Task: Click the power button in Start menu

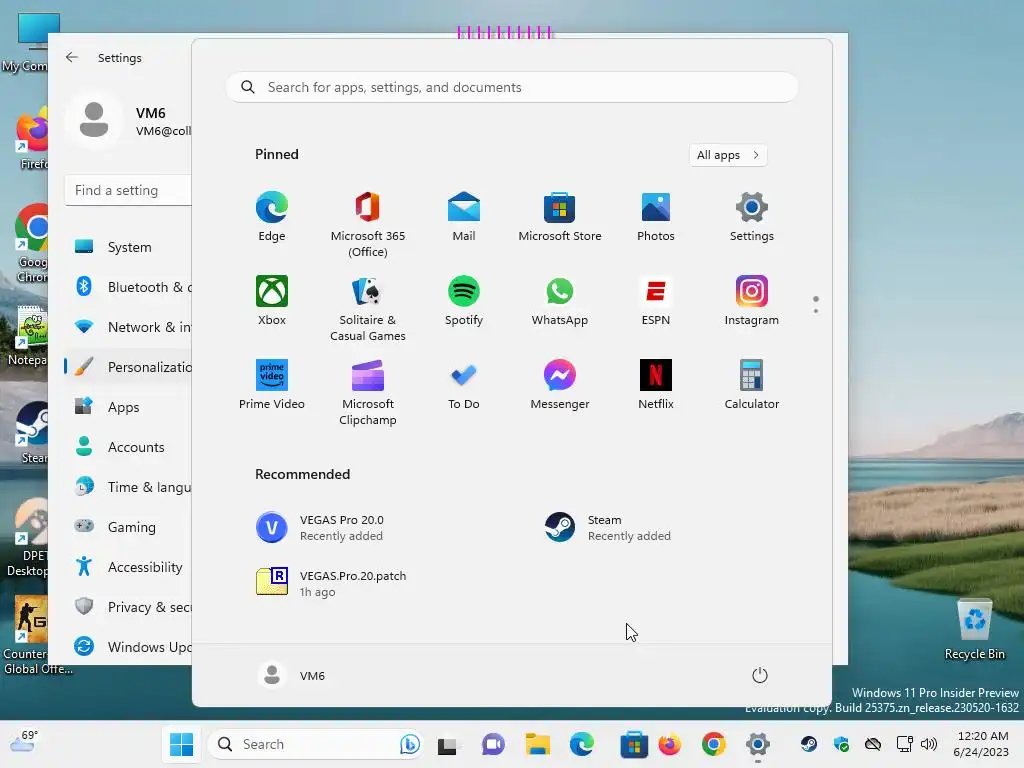Action: point(760,675)
